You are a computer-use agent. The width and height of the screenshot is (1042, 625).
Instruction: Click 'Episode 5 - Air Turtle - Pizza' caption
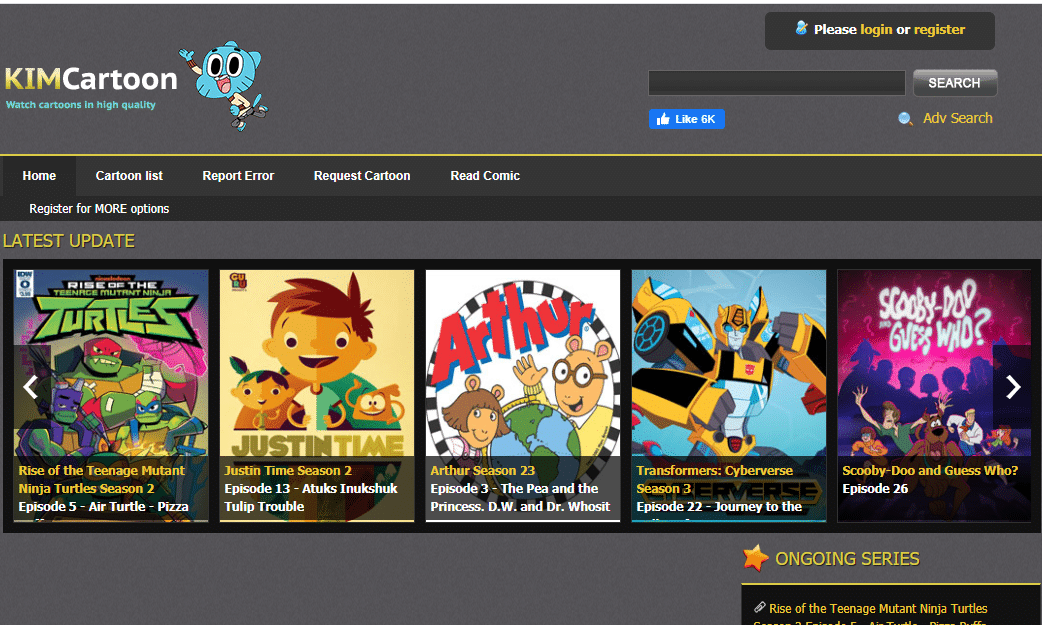(x=104, y=507)
